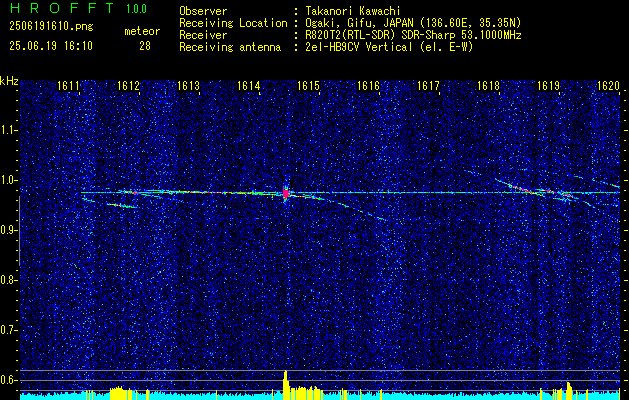This screenshot has width=629, height=400.
Task: Click the tallest yellow spike in the bottom power graph
Action: pyautogui.click(x=286, y=385)
